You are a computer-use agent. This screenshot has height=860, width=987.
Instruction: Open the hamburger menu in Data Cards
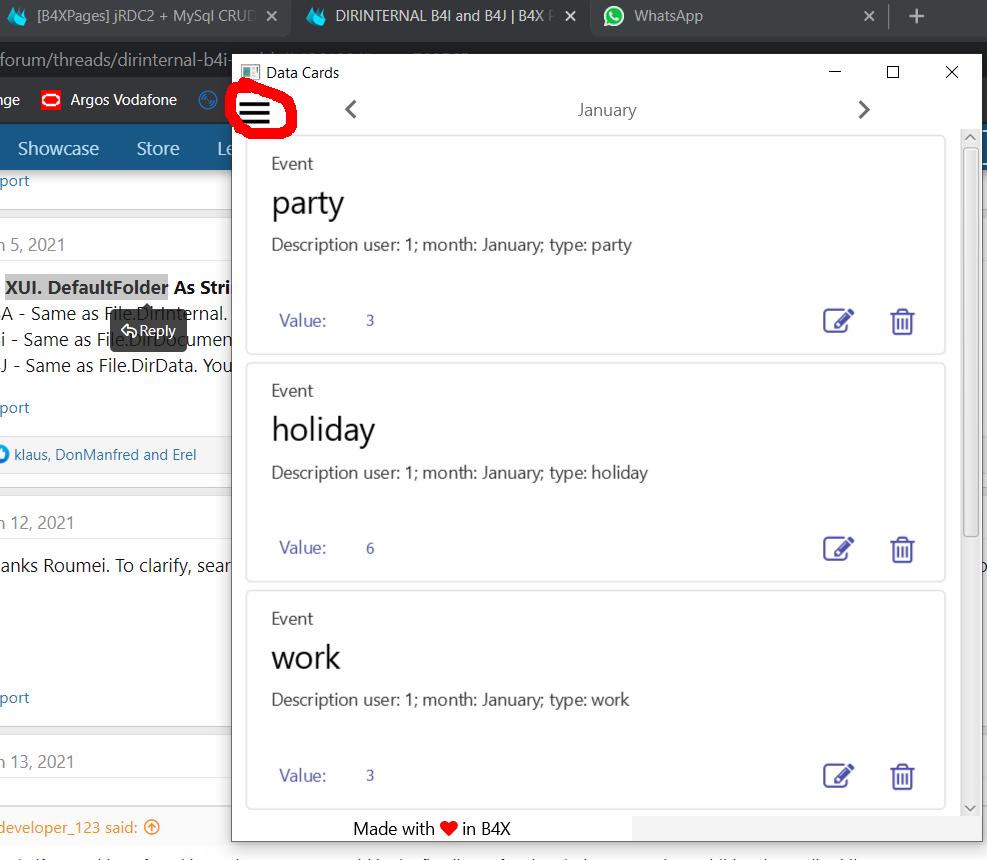point(254,112)
